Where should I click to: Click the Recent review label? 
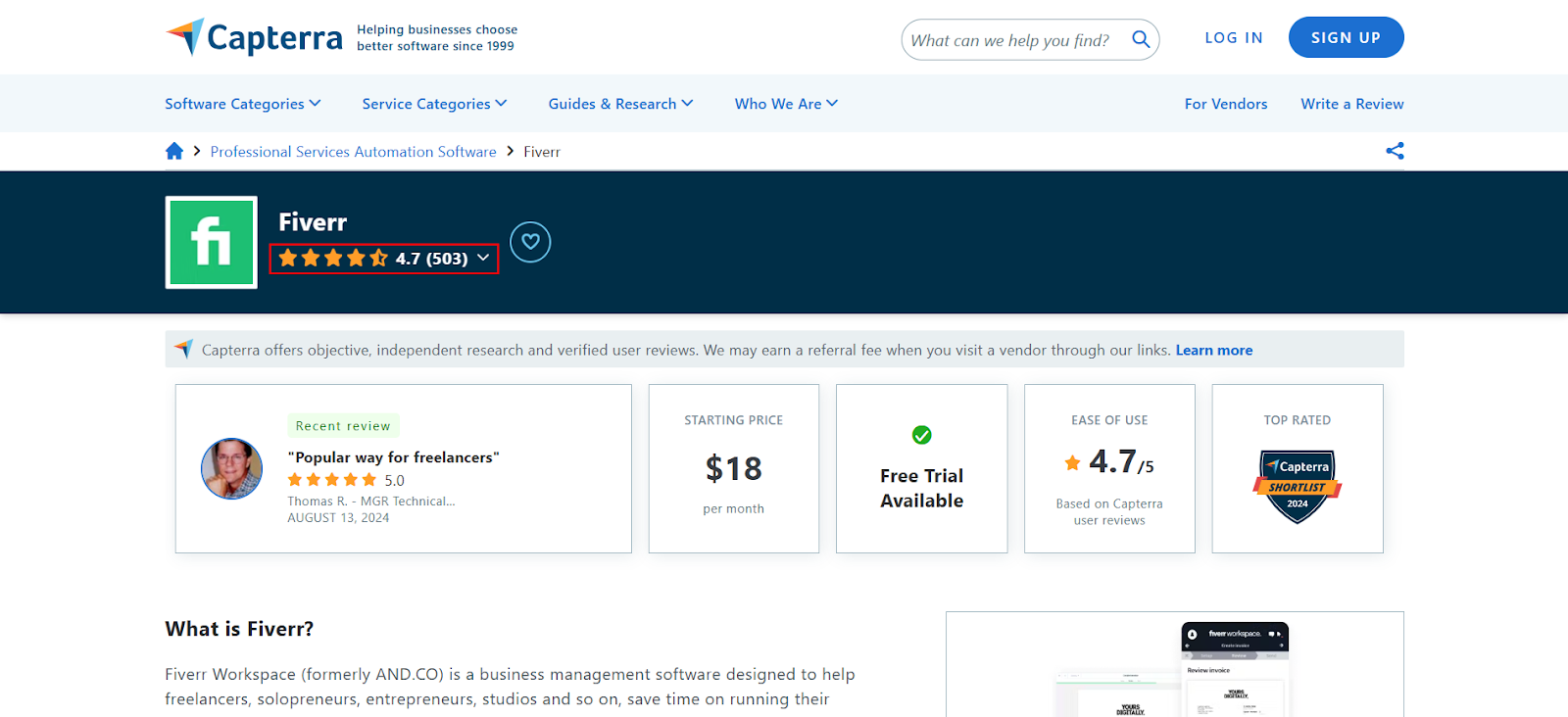point(343,426)
